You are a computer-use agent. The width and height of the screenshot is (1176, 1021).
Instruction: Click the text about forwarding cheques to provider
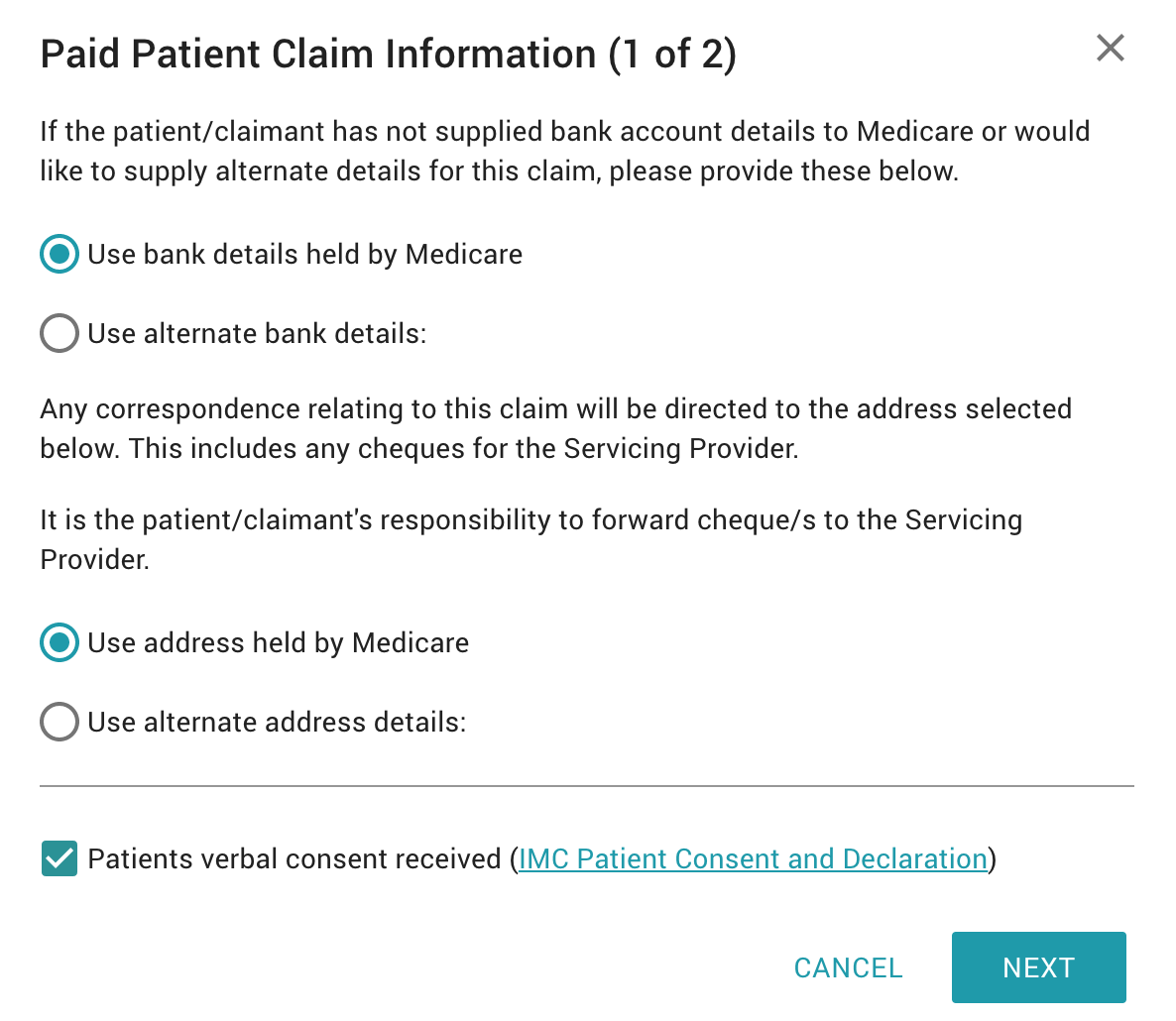point(530,539)
